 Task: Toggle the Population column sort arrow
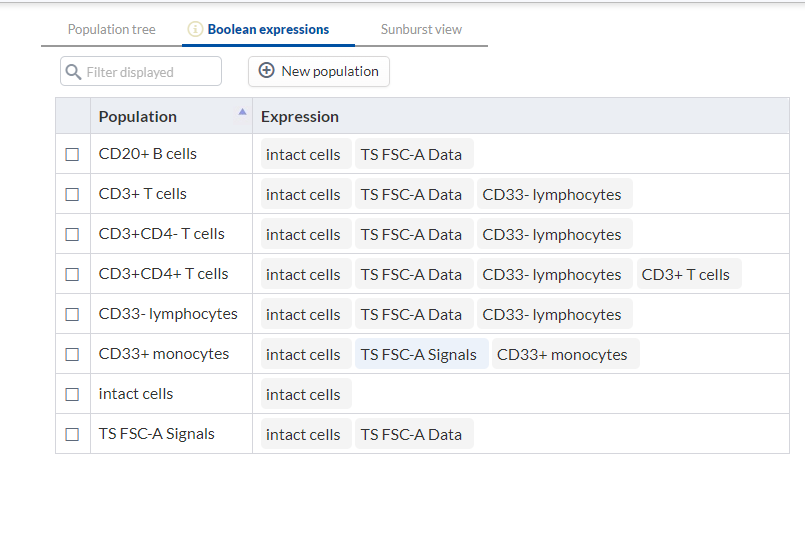(242, 112)
